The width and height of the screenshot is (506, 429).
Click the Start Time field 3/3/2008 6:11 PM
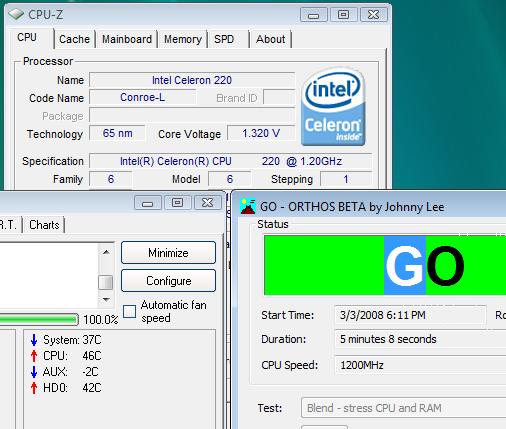410,315
